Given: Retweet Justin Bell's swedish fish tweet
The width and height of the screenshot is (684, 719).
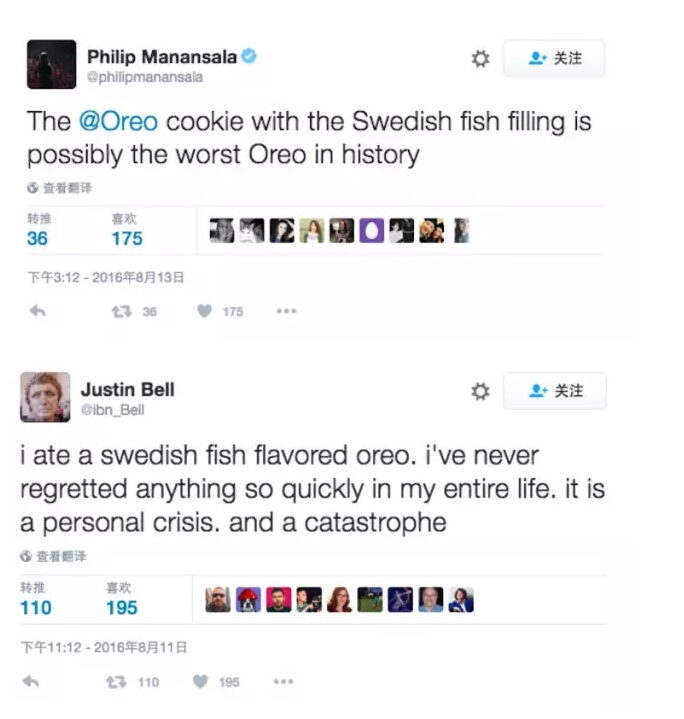Looking at the screenshot, I should (116, 682).
